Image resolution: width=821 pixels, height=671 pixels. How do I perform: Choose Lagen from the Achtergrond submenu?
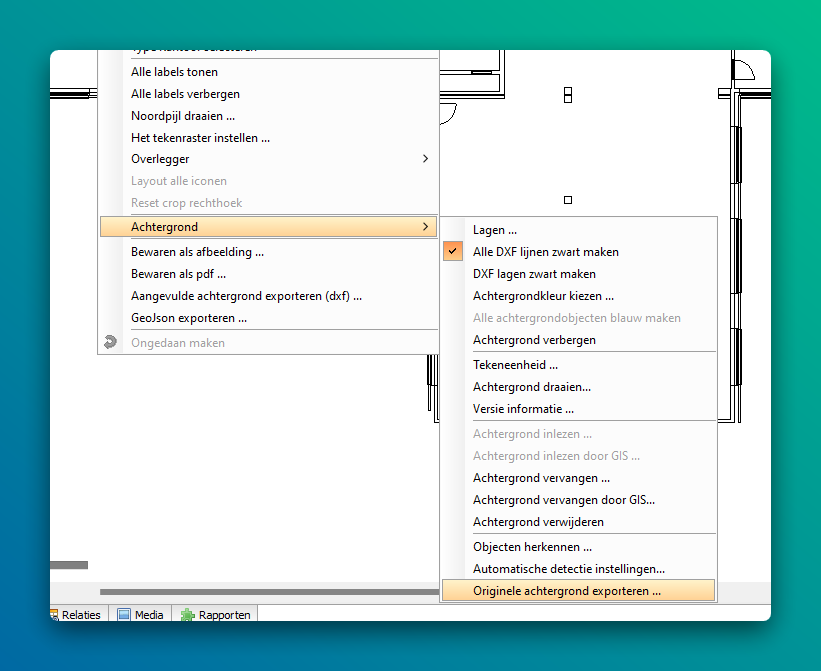[x=494, y=230]
